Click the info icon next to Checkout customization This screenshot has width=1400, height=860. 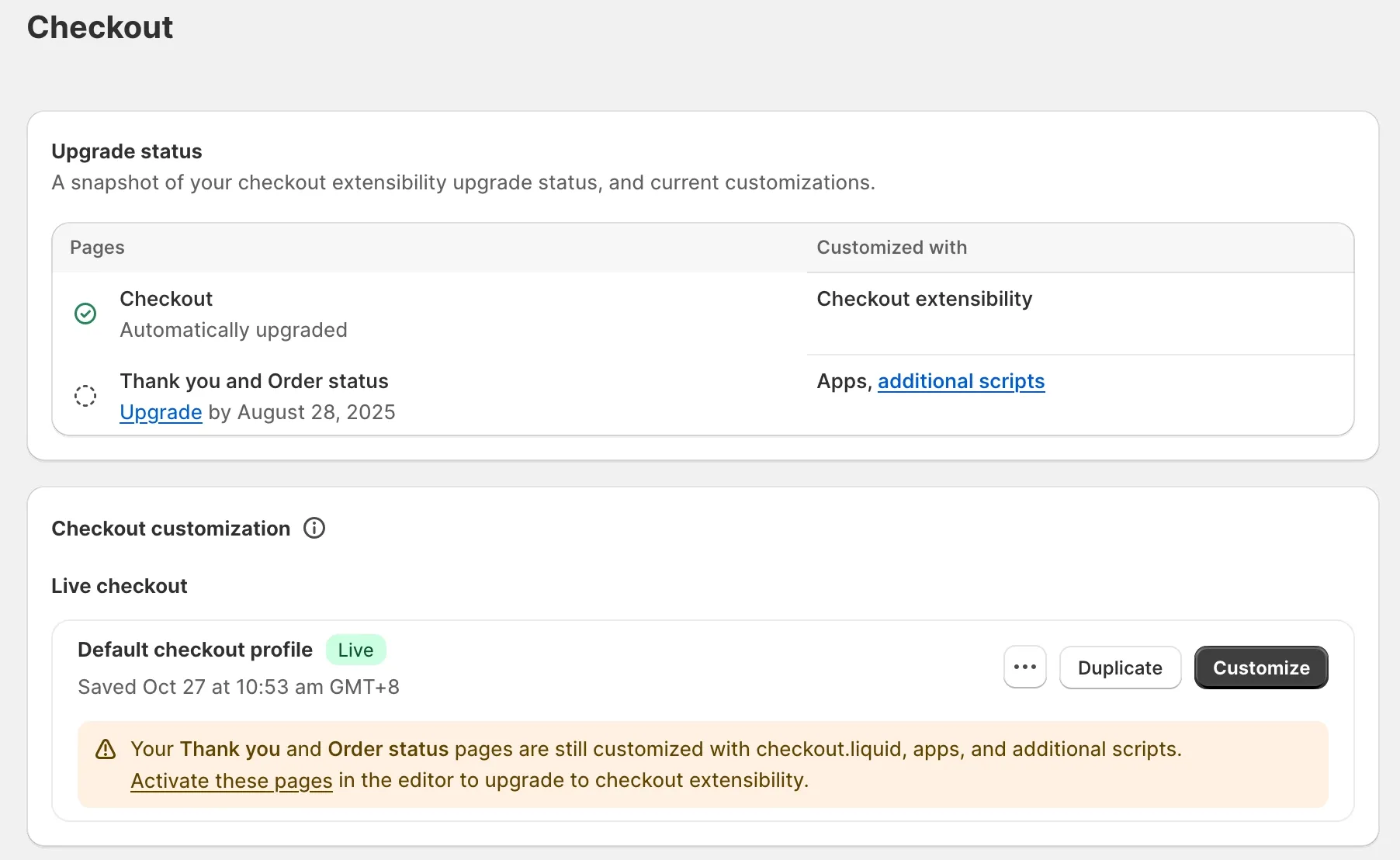314,529
